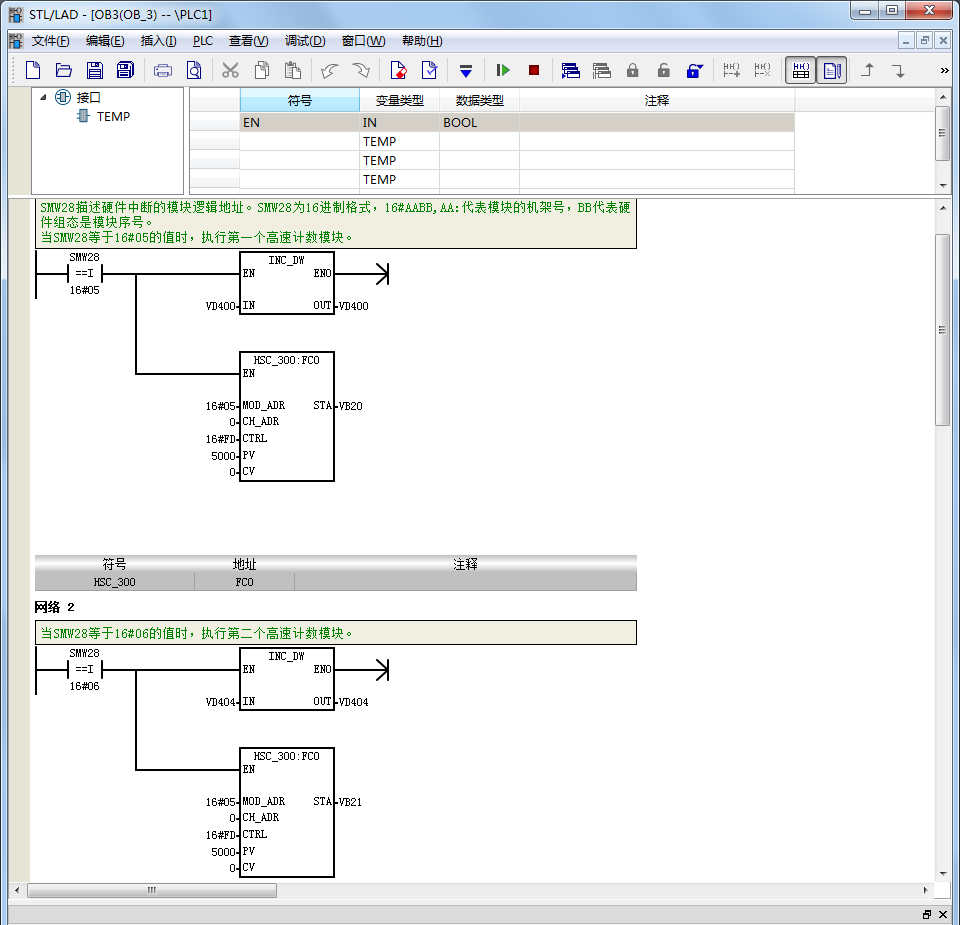Click the down-branch line icon
960x925 pixels.
point(899,71)
